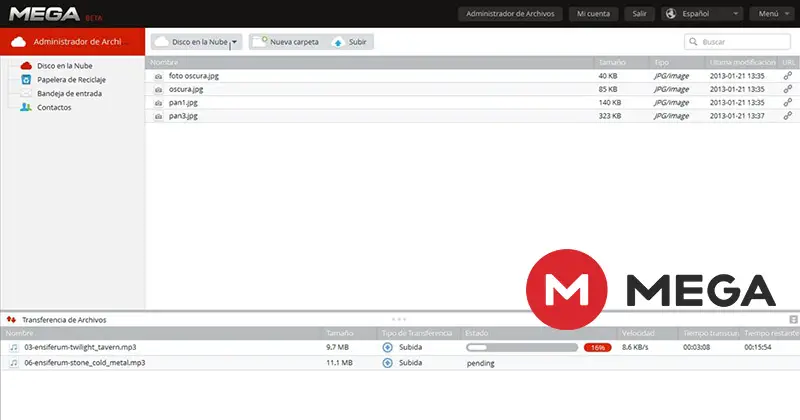The width and height of the screenshot is (800, 420).
Task: Get the URL link for pan3.jpg
Action: (788, 116)
